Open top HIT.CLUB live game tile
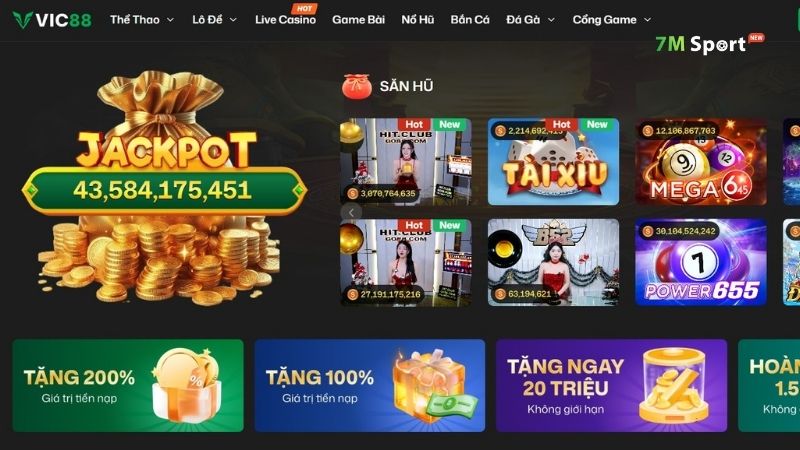The image size is (800, 450). point(406,162)
